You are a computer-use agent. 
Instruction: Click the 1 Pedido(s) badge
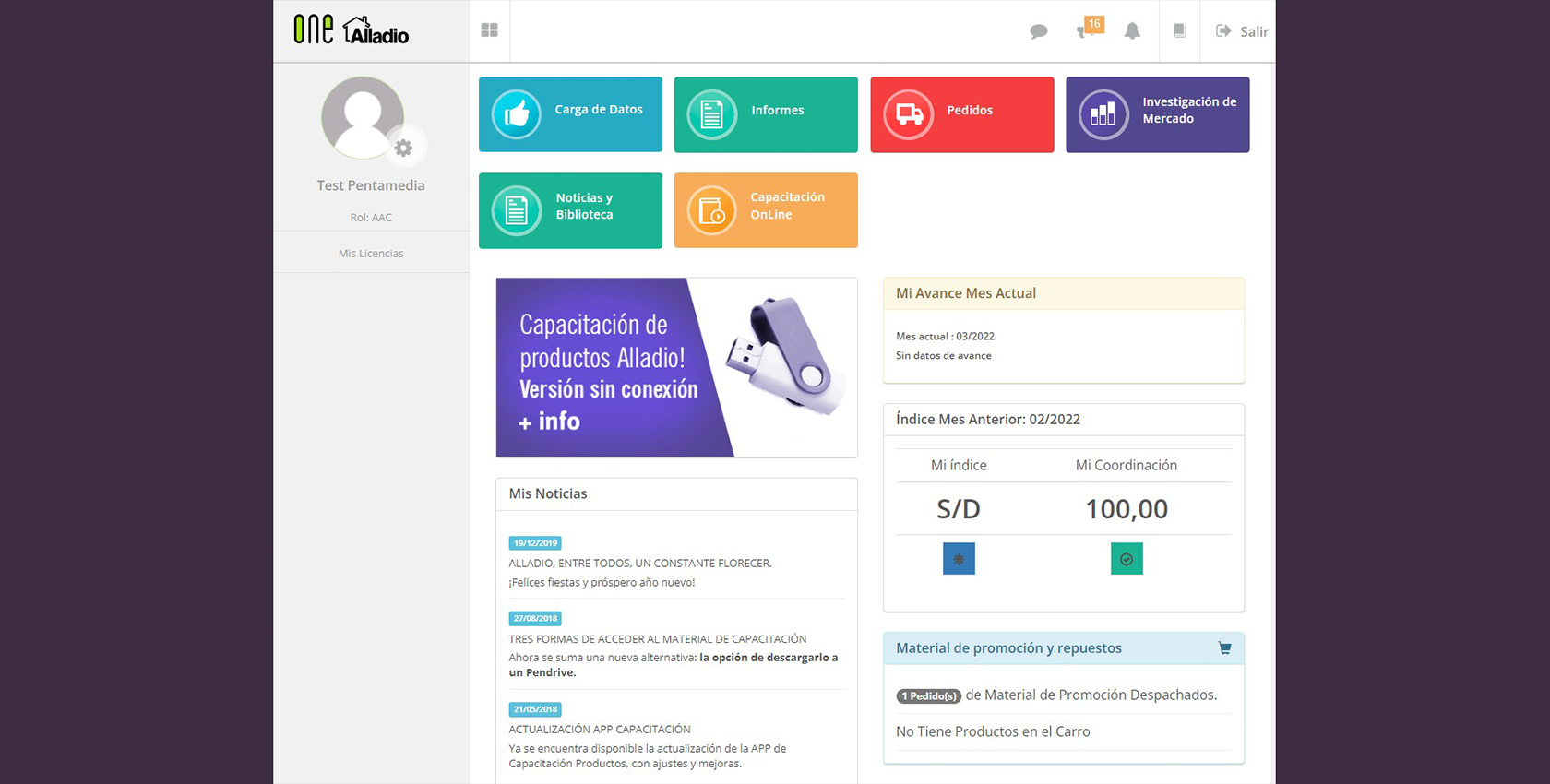929,696
